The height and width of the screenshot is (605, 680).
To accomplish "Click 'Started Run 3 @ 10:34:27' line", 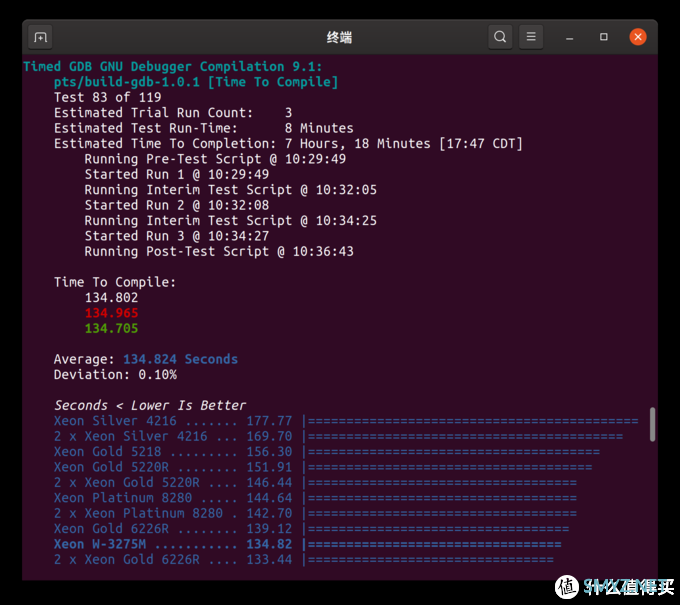I will click(177, 236).
